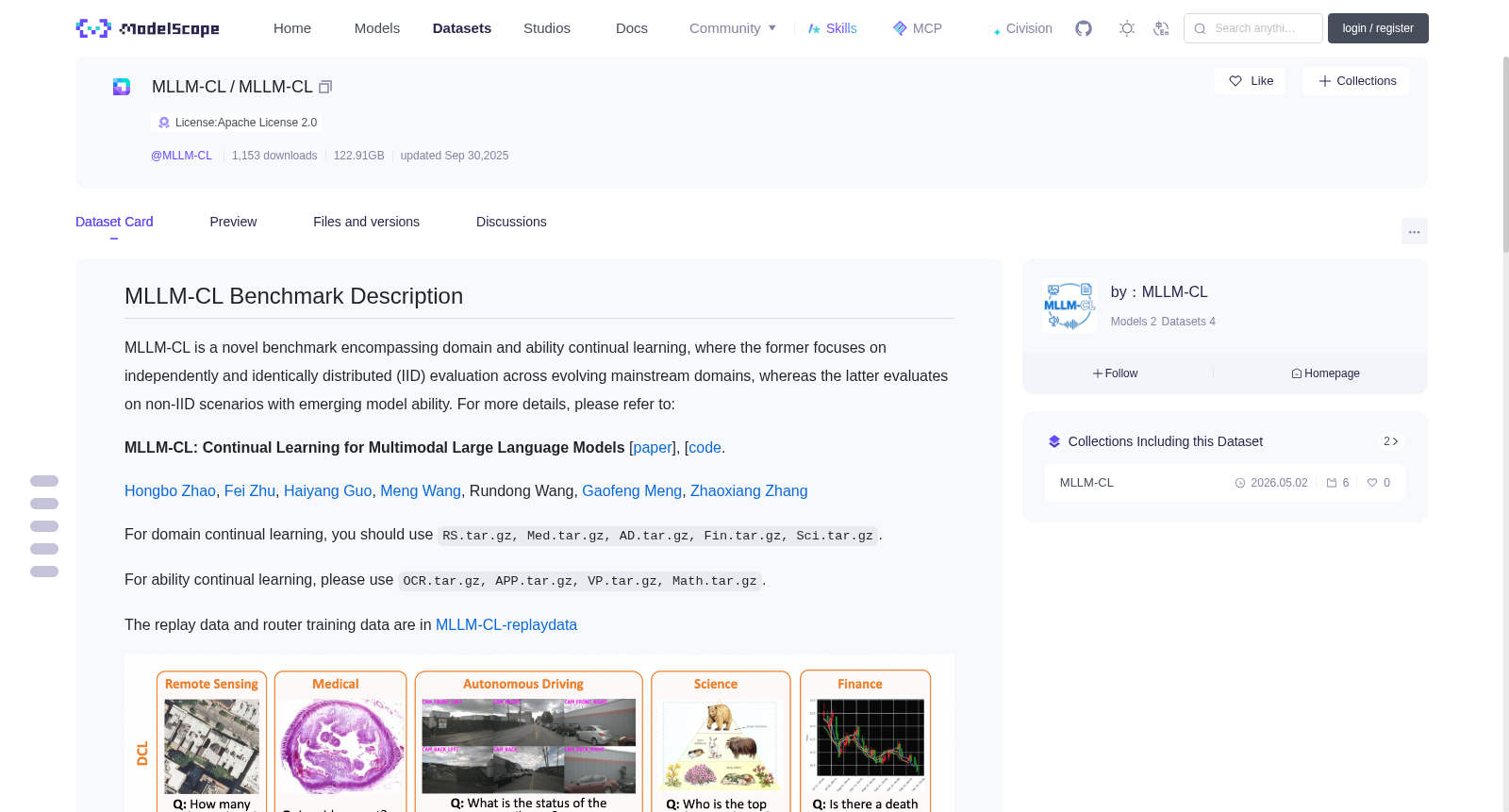Click the "122.91GB" size text
This screenshot has height=812, width=1509.
358,156
